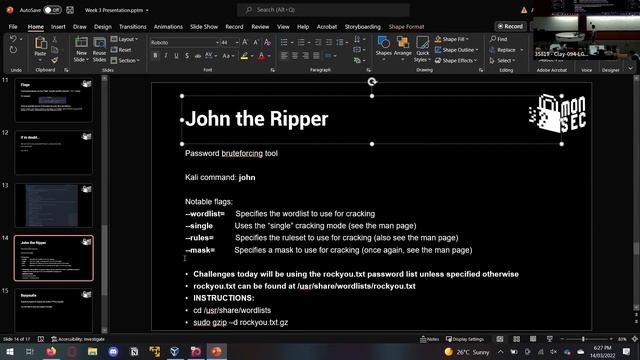Switch to Insert tab
The height and width of the screenshot is (360, 640).
tap(58, 27)
